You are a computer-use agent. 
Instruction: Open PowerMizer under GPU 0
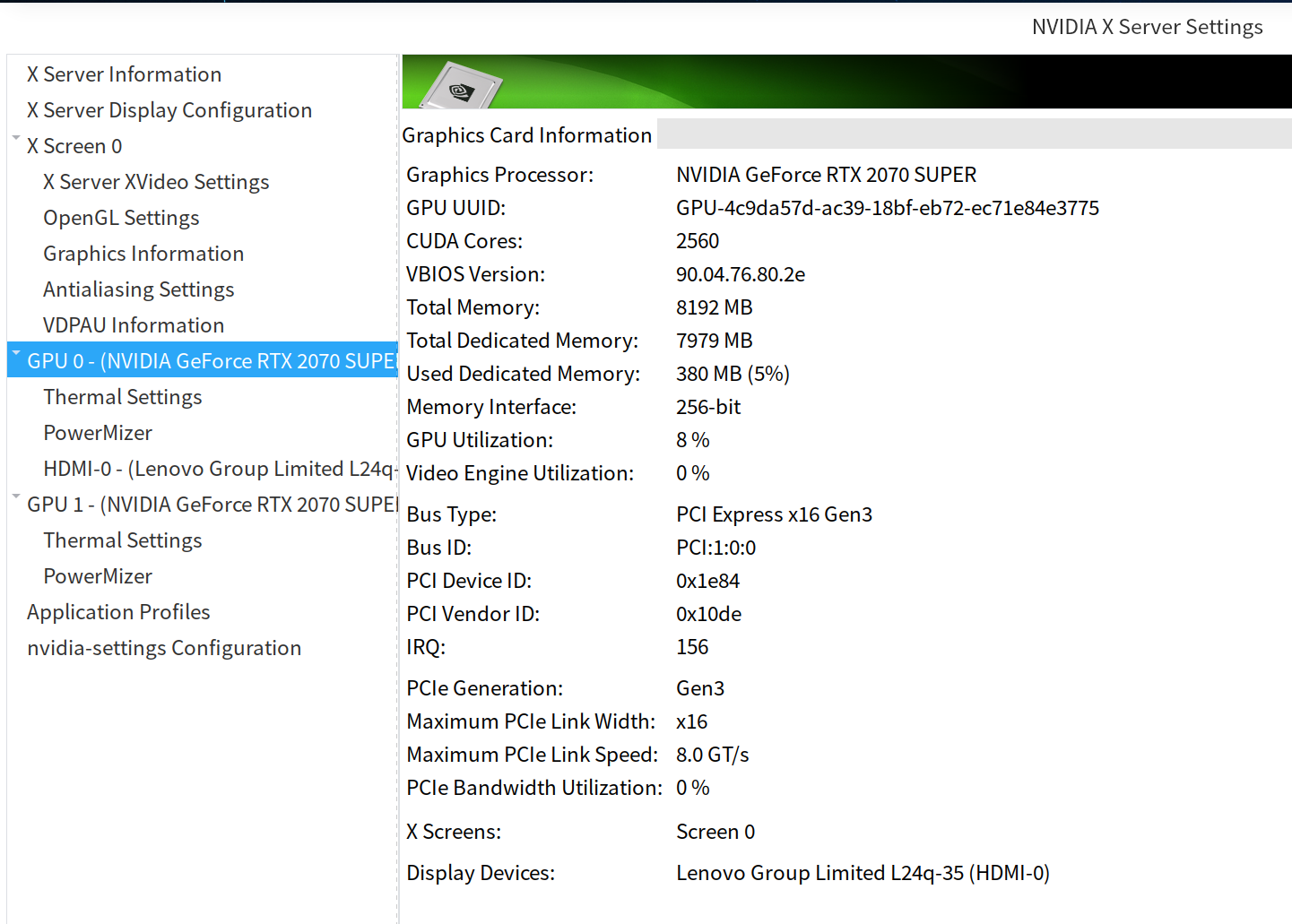pyautogui.click(x=98, y=433)
